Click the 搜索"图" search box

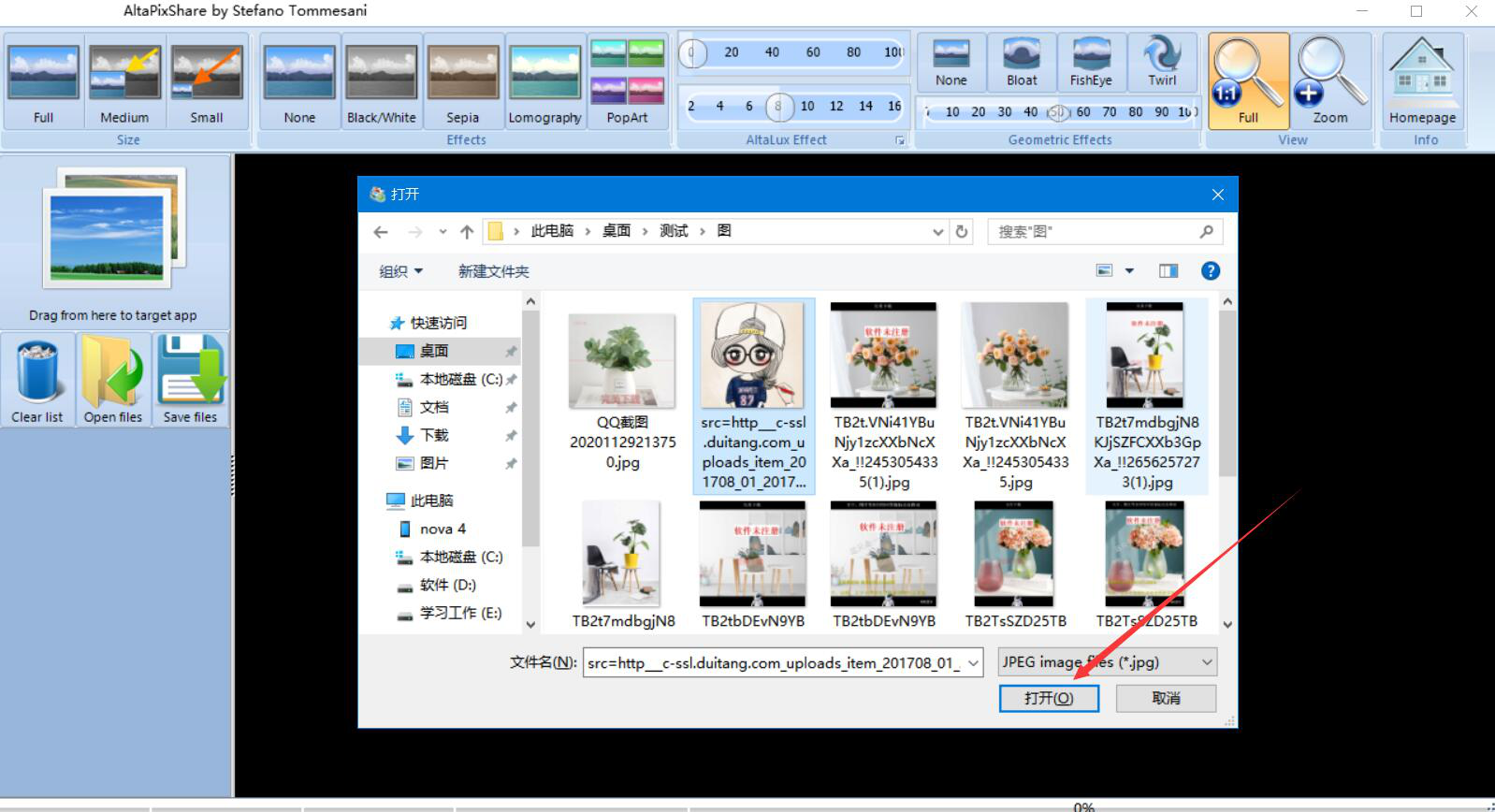coord(1104,232)
